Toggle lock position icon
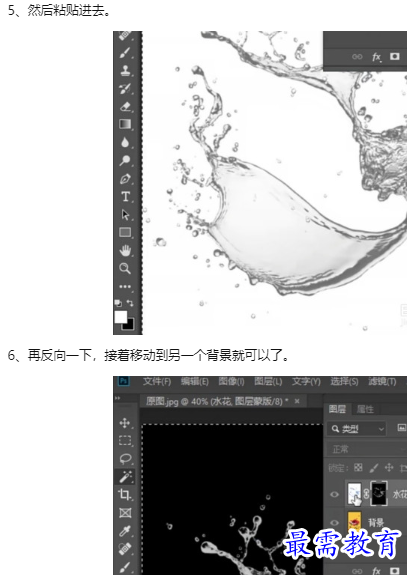This screenshot has height=575, width=407. click(x=389, y=468)
